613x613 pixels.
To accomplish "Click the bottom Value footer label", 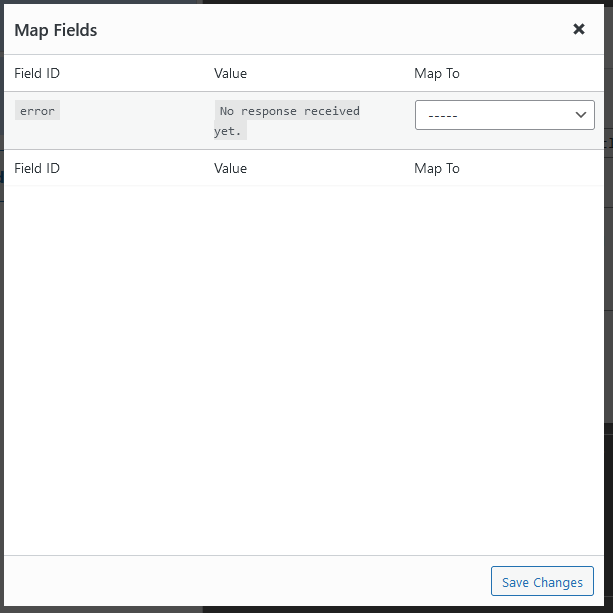I will tap(230, 168).
